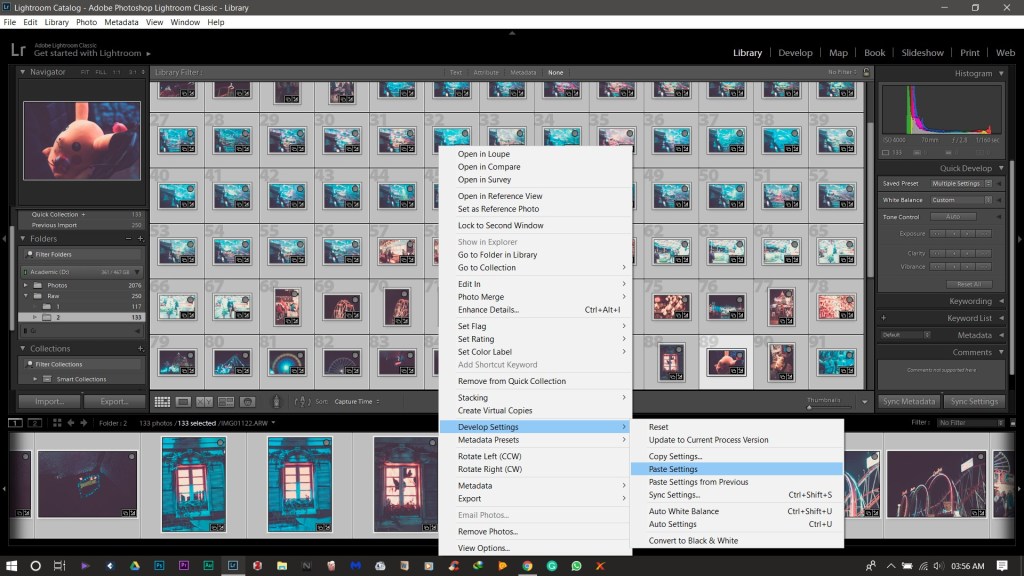The height and width of the screenshot is (576, 1024).
Task: Open the White Balance Custom dropdown
Action: tap(960, 200)
